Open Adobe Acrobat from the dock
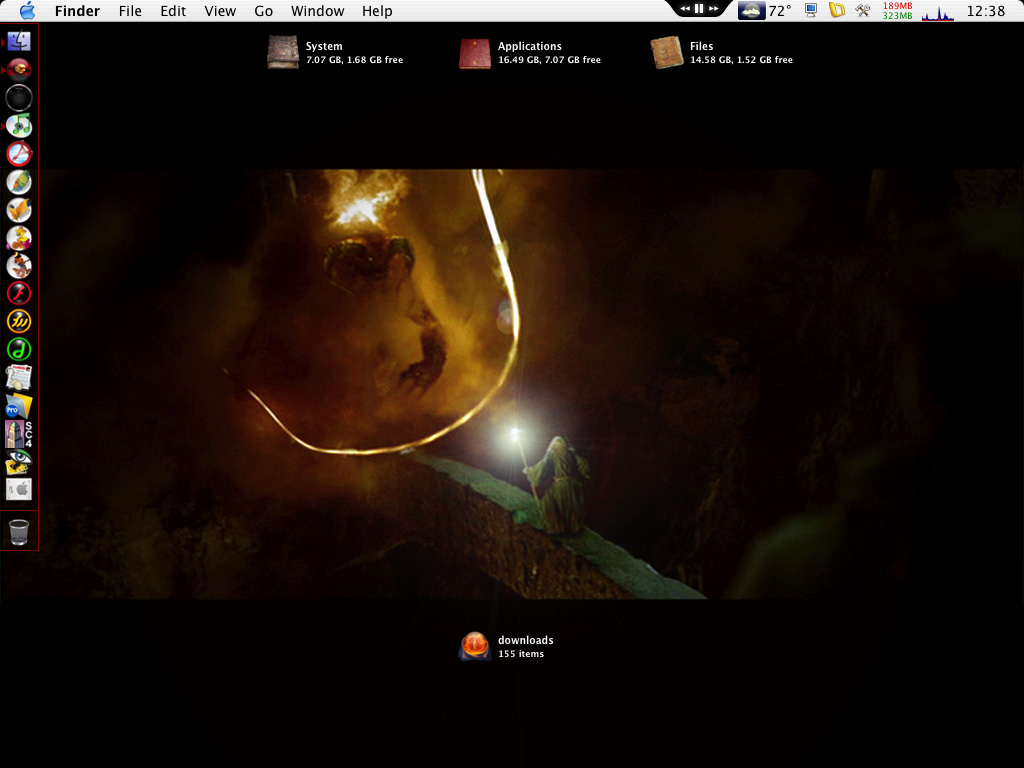 point(19,153)
